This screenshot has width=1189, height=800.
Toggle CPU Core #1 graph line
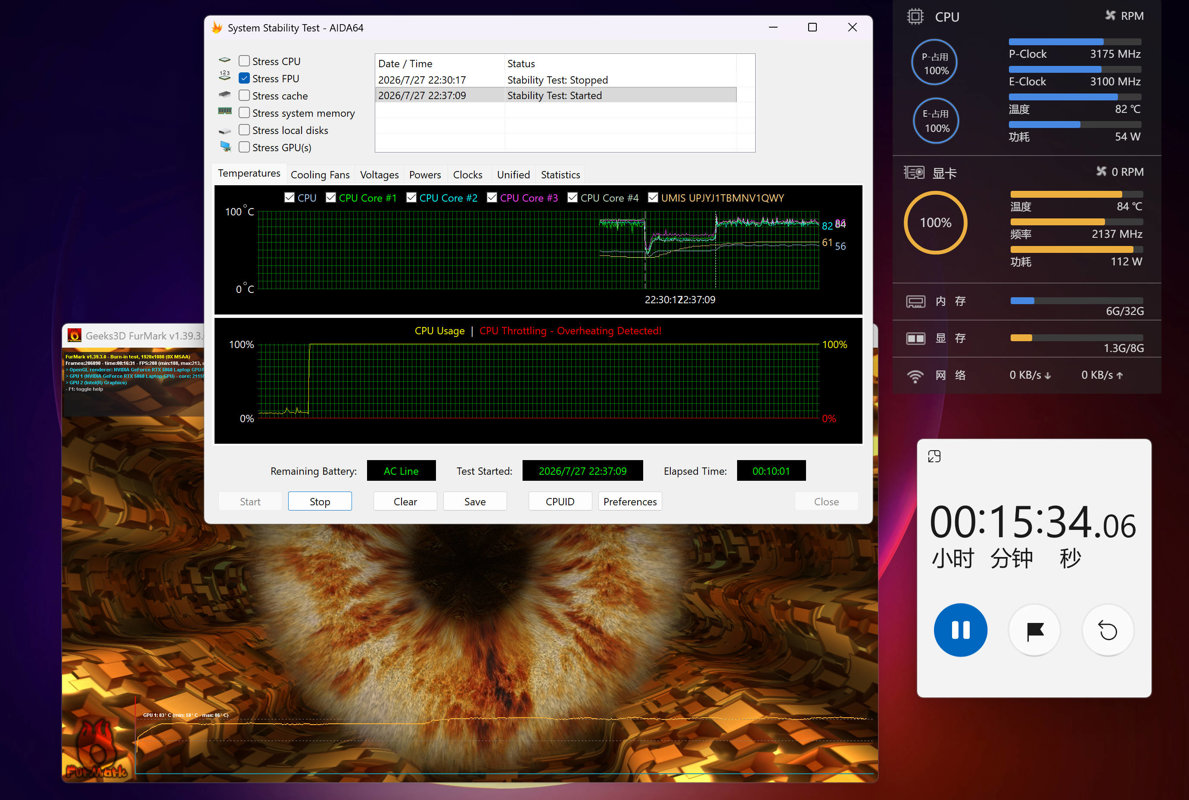pos(331,197)
